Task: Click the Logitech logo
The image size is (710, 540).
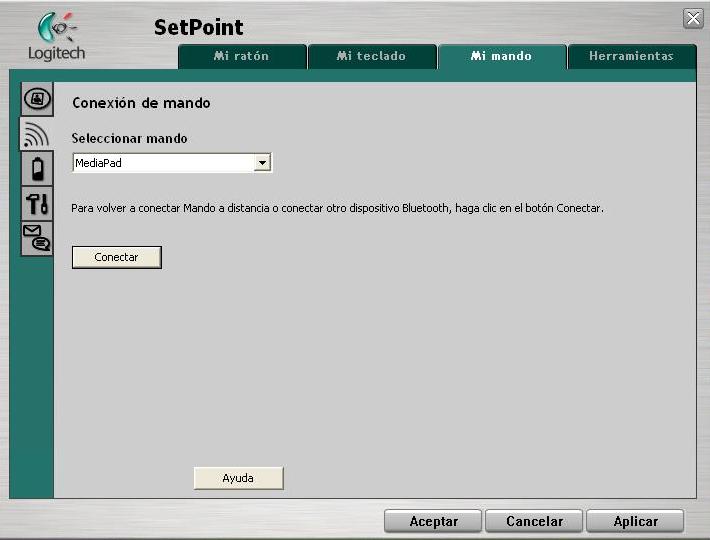Action: (56, 36)
